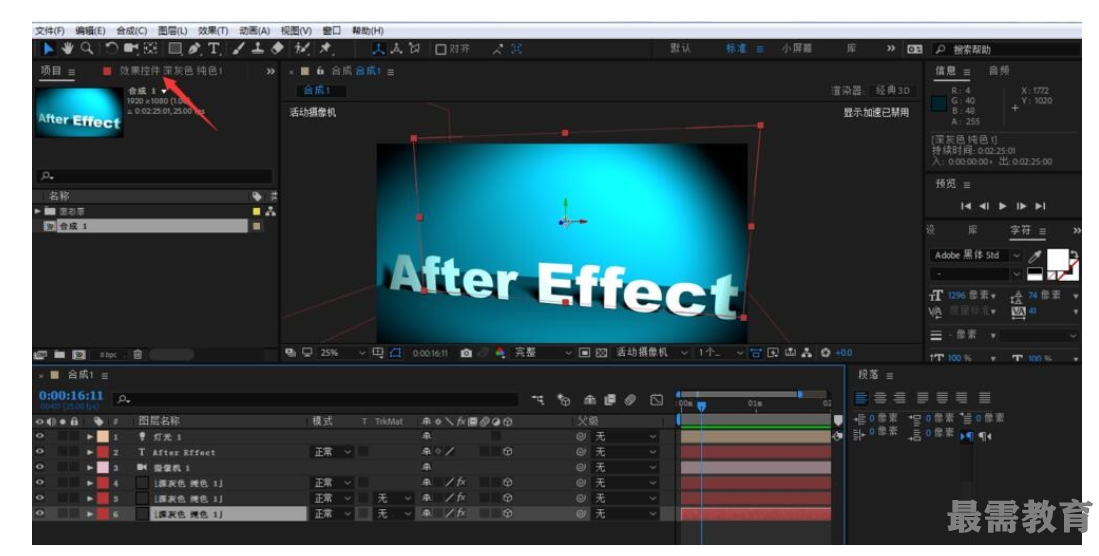The height and width of the screenshot is (556, 1099).
Task: Open the 完整 resolution dropdown
Action: point(544,353)
